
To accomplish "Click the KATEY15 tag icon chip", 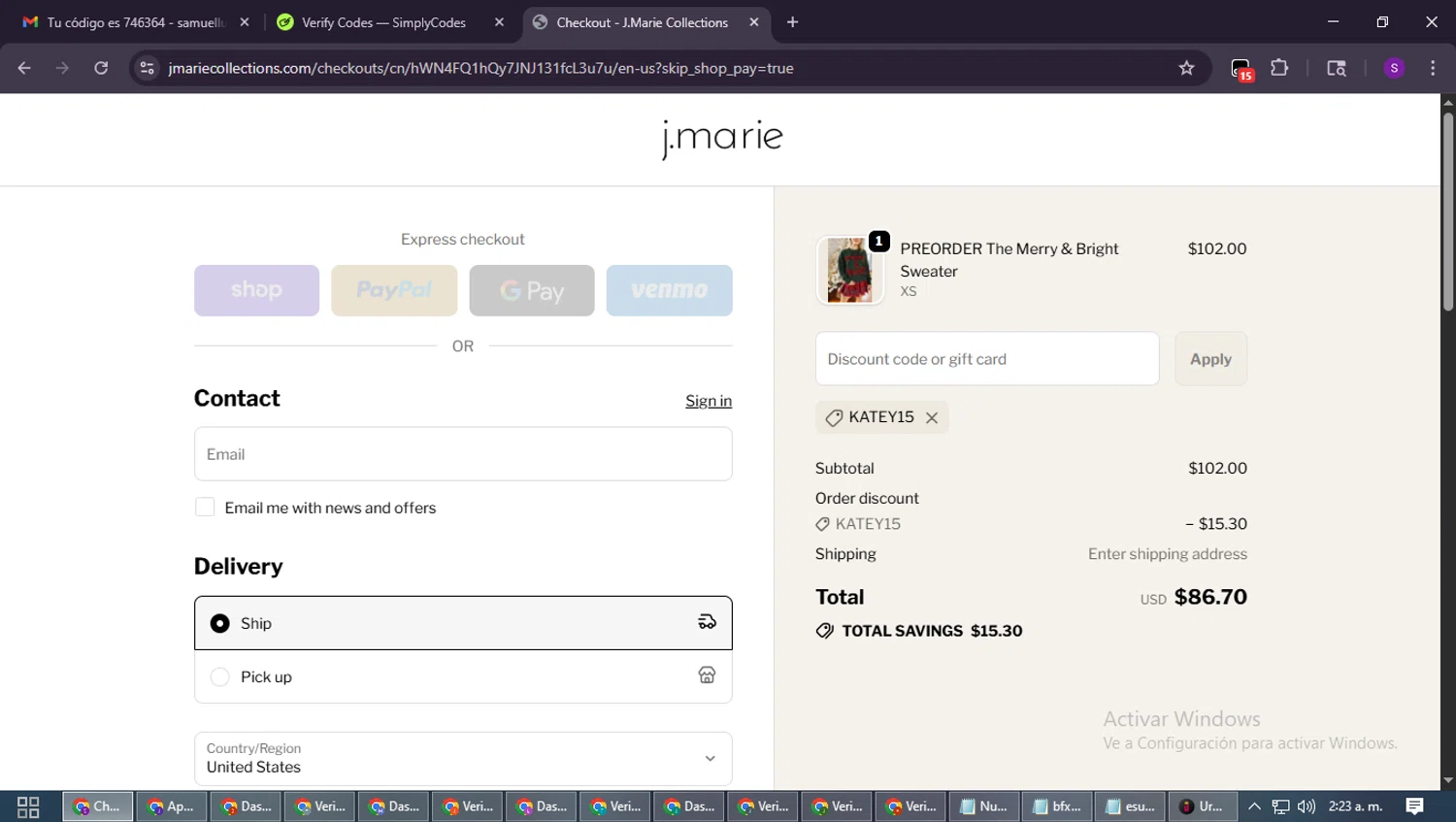I will coord(834,417).
